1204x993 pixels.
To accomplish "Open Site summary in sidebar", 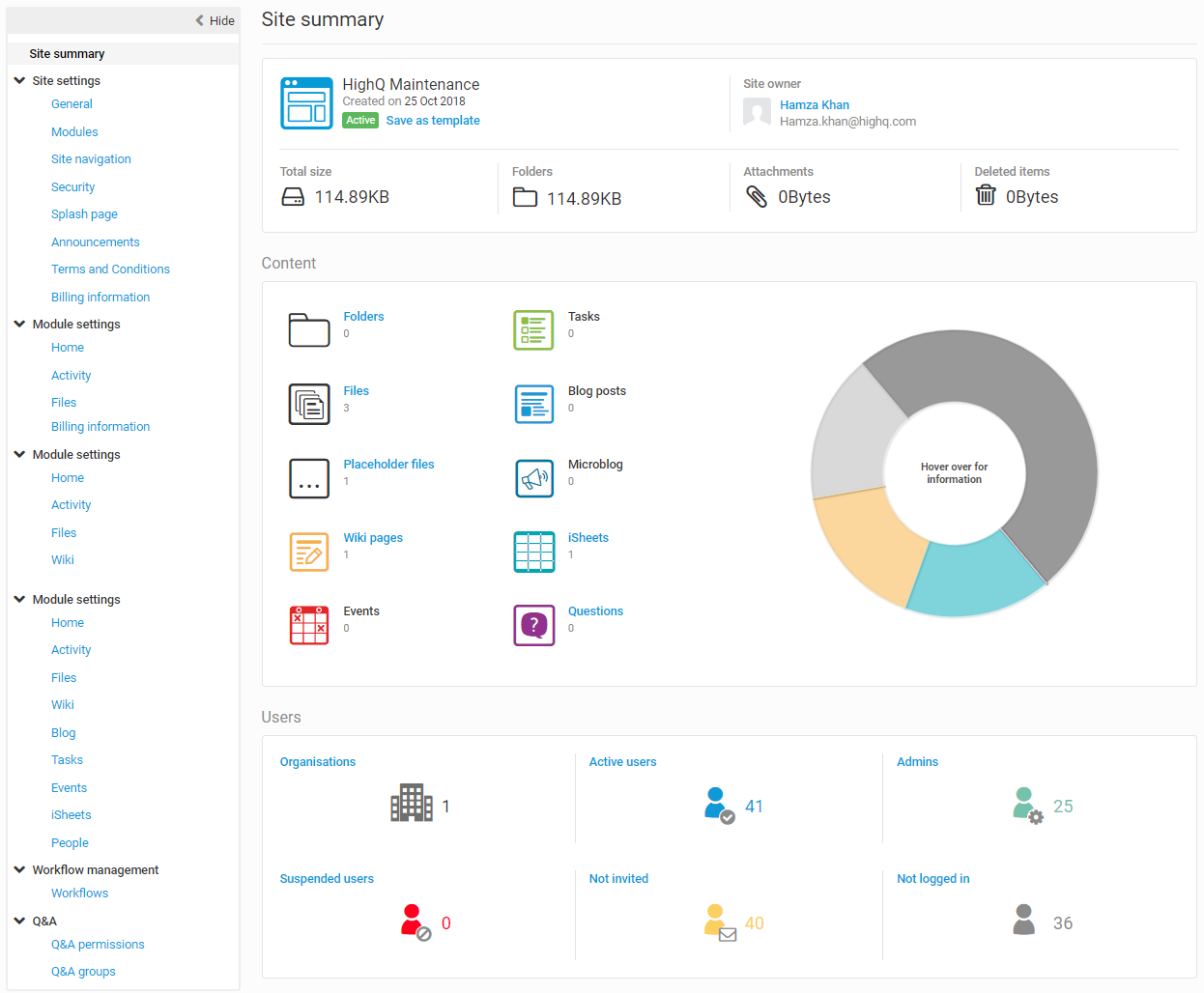I will tap(67, 54).
